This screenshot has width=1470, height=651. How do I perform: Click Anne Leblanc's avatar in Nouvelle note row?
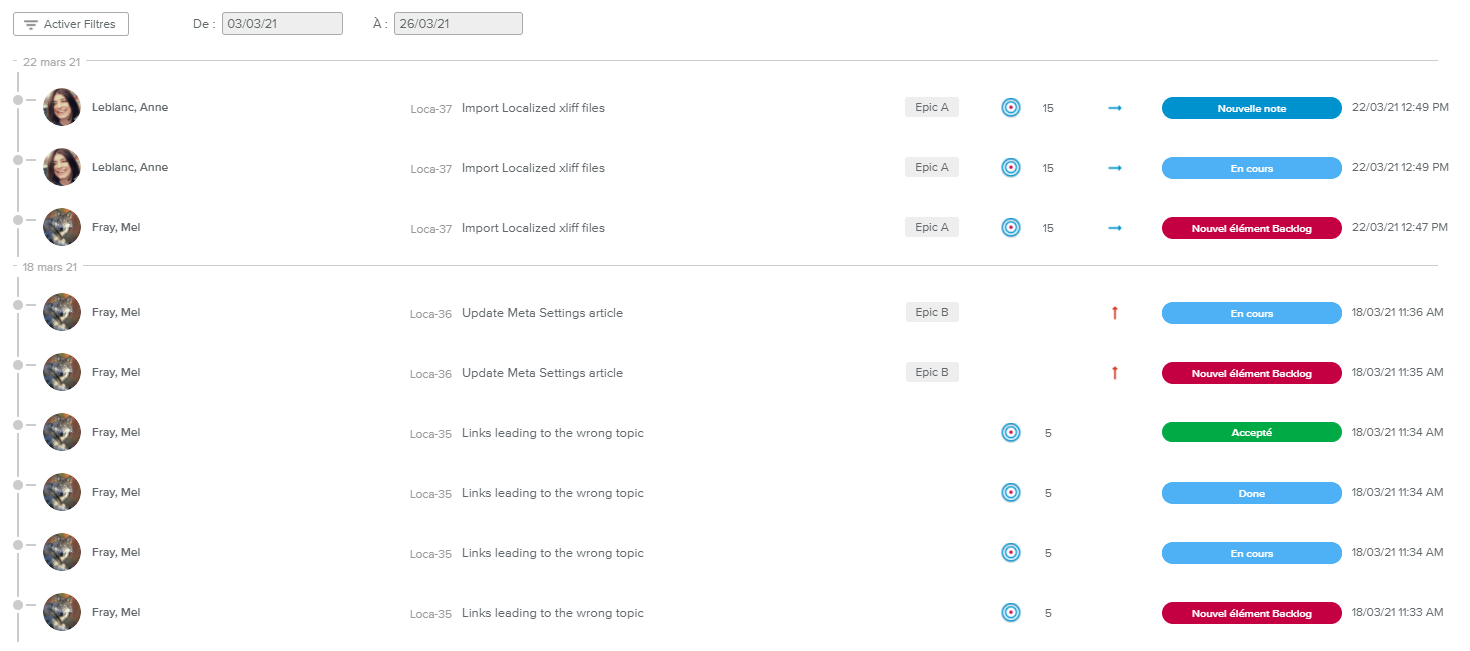click(62, 108)
